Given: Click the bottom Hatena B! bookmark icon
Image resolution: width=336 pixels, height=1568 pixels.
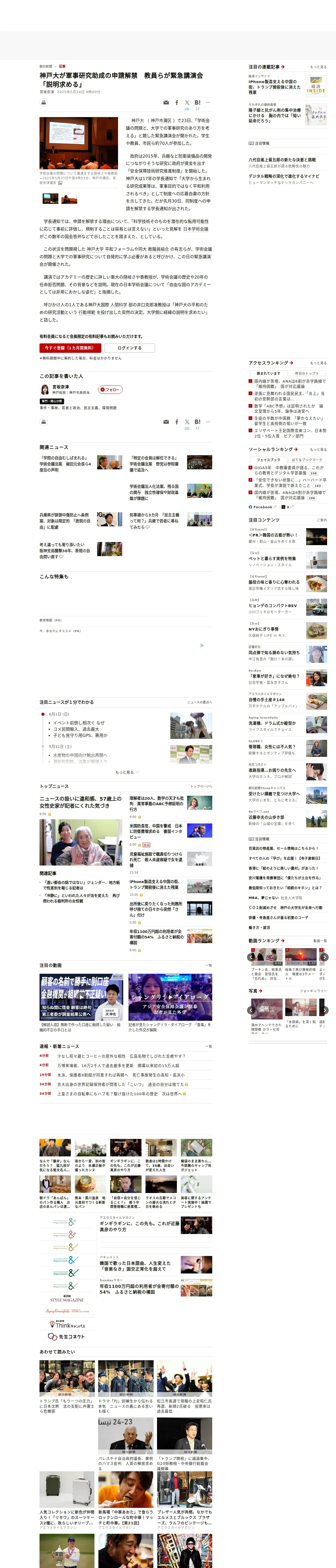Looking at the screenshot, I should pyautogui.click(x=198, y=421).
